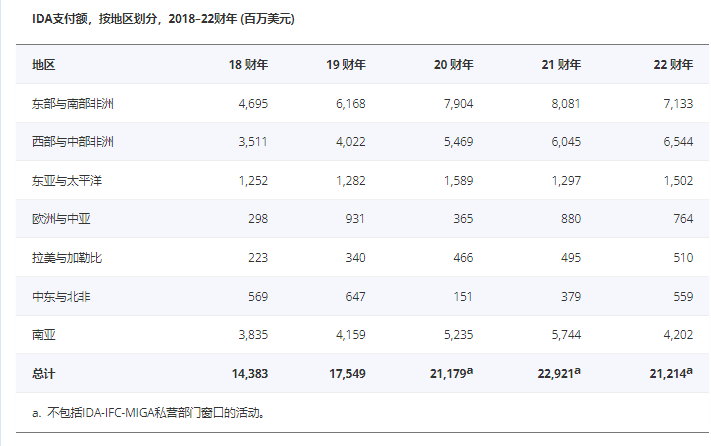
Task: Highlight the value 1,502
Action: (x=678, y=181)
